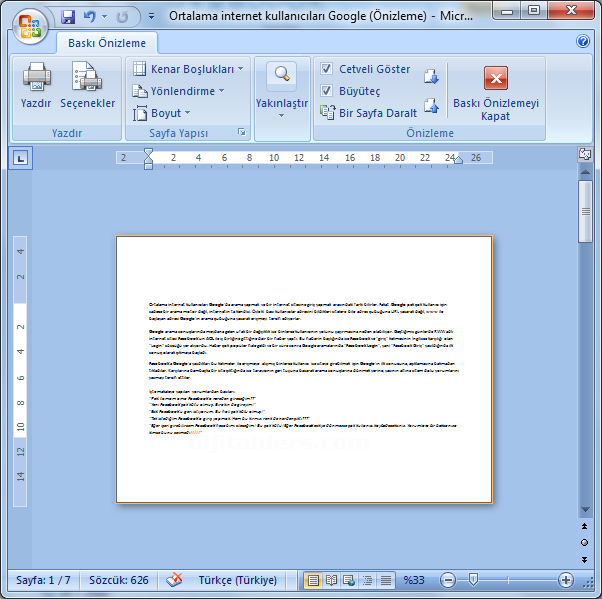Toggle the Cetveli Göster checkbox
602x599 pixels.
click(326, 69)
